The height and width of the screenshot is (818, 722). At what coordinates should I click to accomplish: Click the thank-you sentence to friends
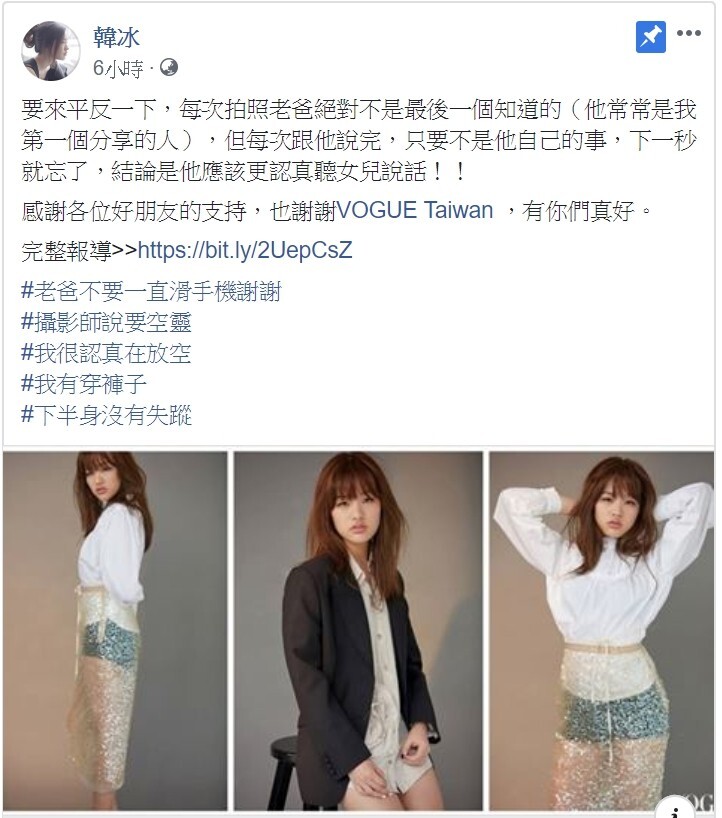(336, 211)
